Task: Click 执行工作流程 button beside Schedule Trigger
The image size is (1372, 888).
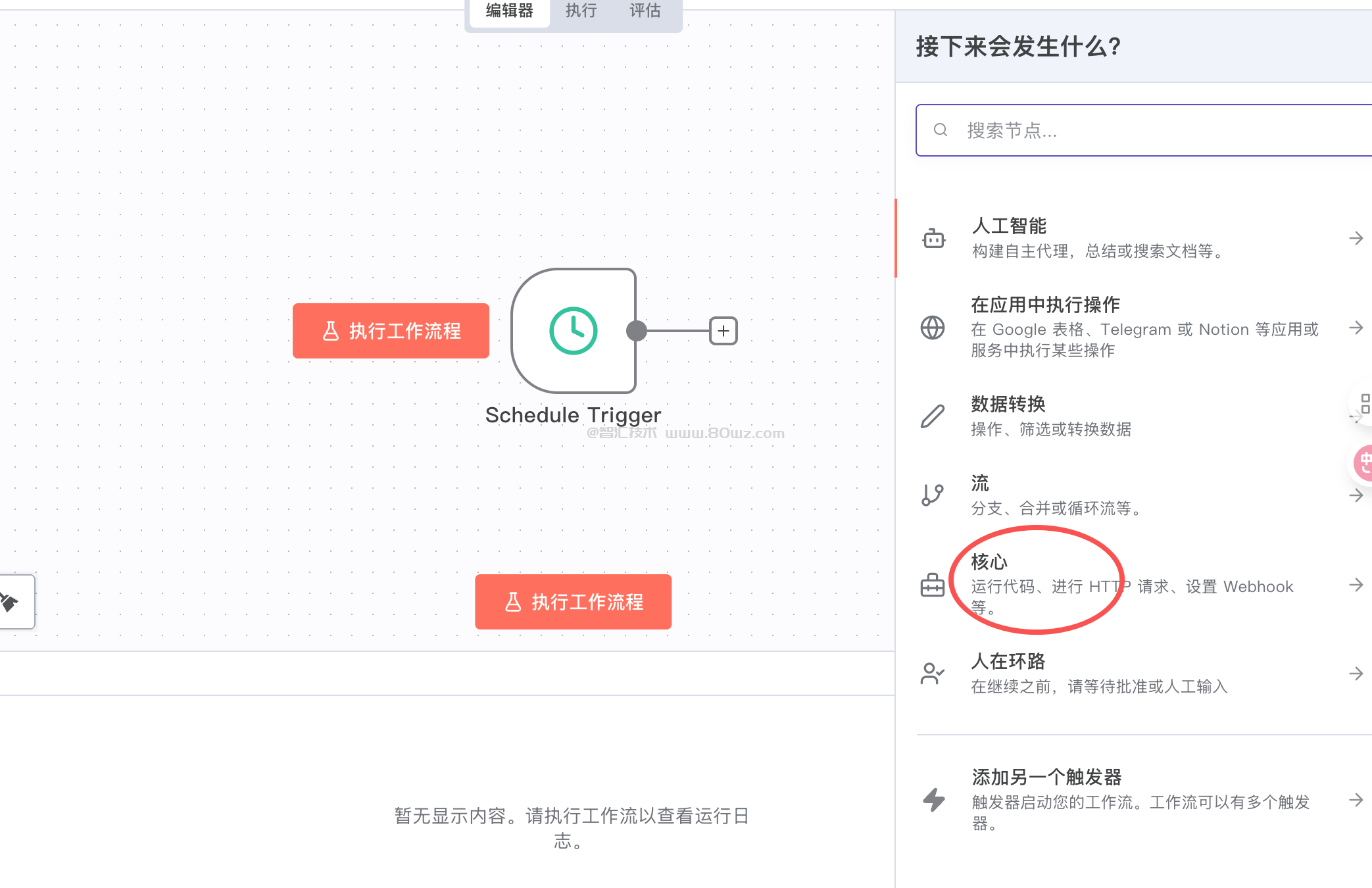Action: (x=391, y=331)
